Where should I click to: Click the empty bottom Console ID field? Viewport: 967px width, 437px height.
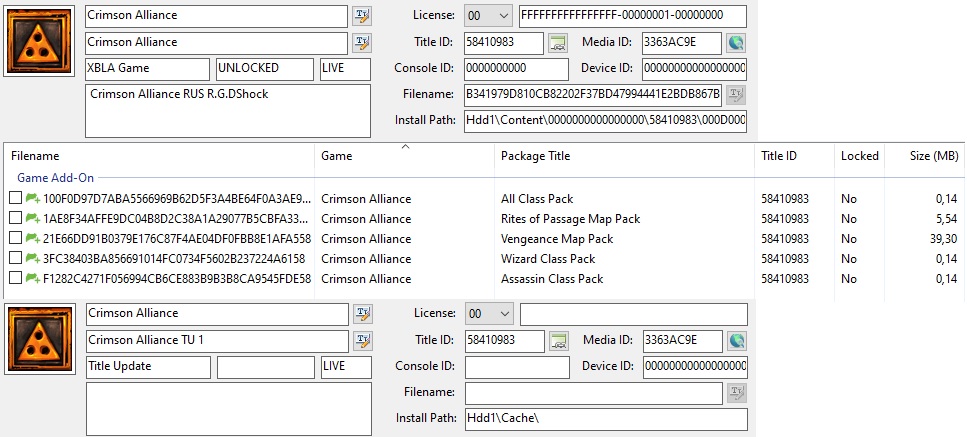[x=517, y=367]
